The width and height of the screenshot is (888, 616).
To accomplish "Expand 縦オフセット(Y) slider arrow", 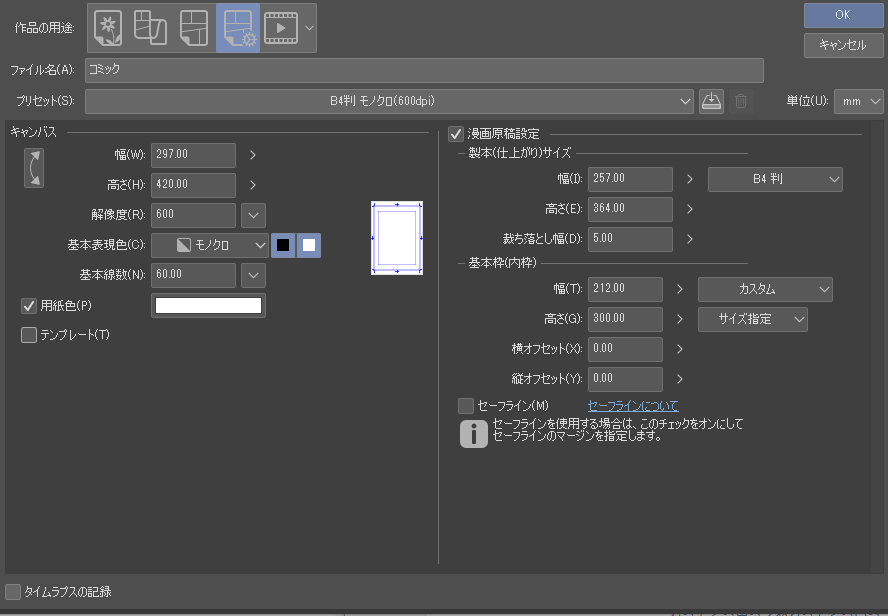I will pos(680,379).
